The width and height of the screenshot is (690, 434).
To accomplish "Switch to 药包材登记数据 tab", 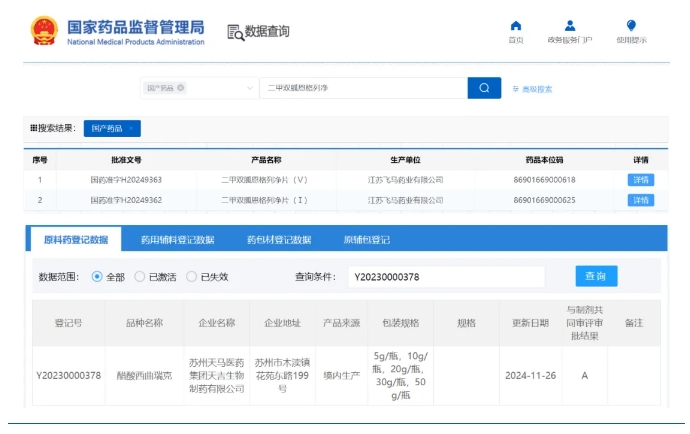I will coord(279,240).
